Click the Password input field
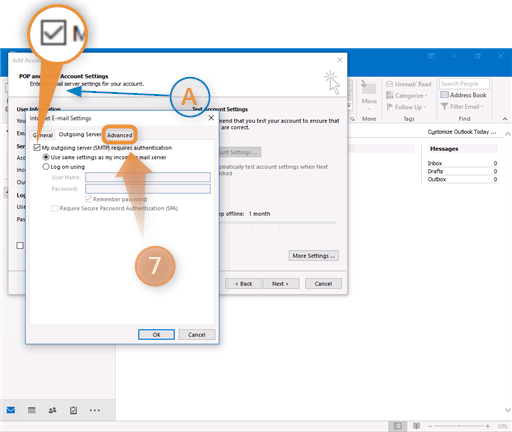 148,189
